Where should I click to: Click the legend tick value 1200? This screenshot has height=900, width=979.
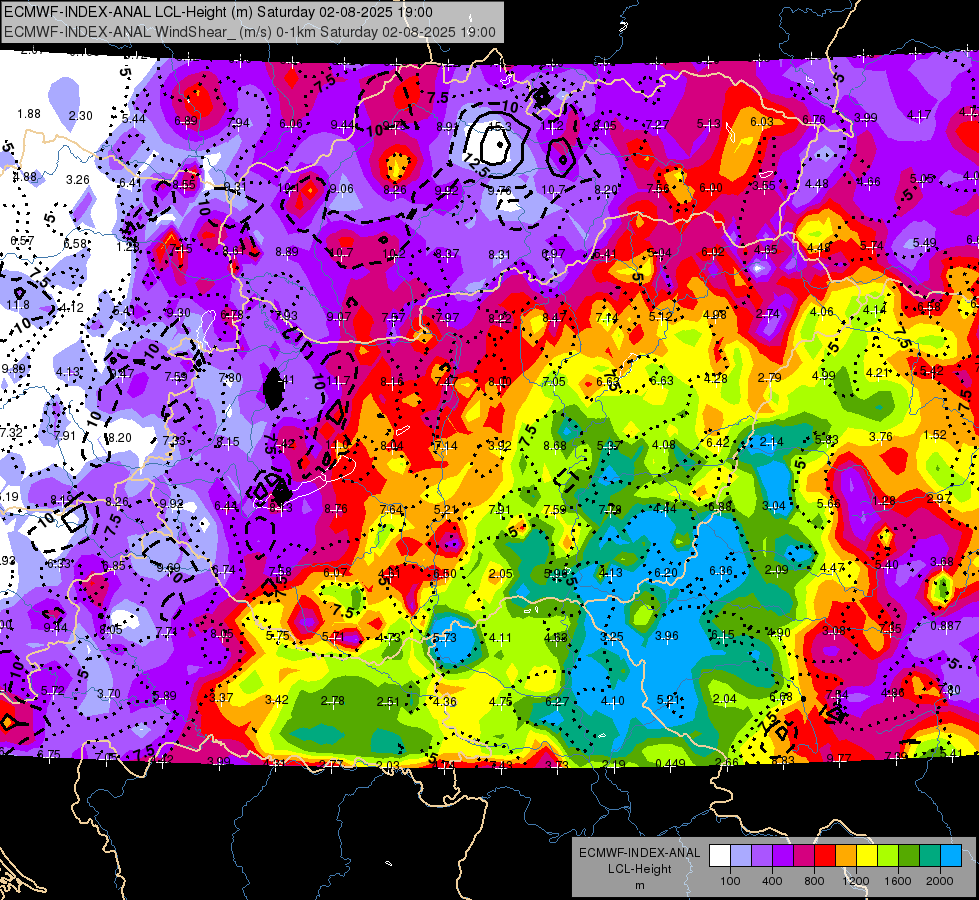click(x=855, y=881)
